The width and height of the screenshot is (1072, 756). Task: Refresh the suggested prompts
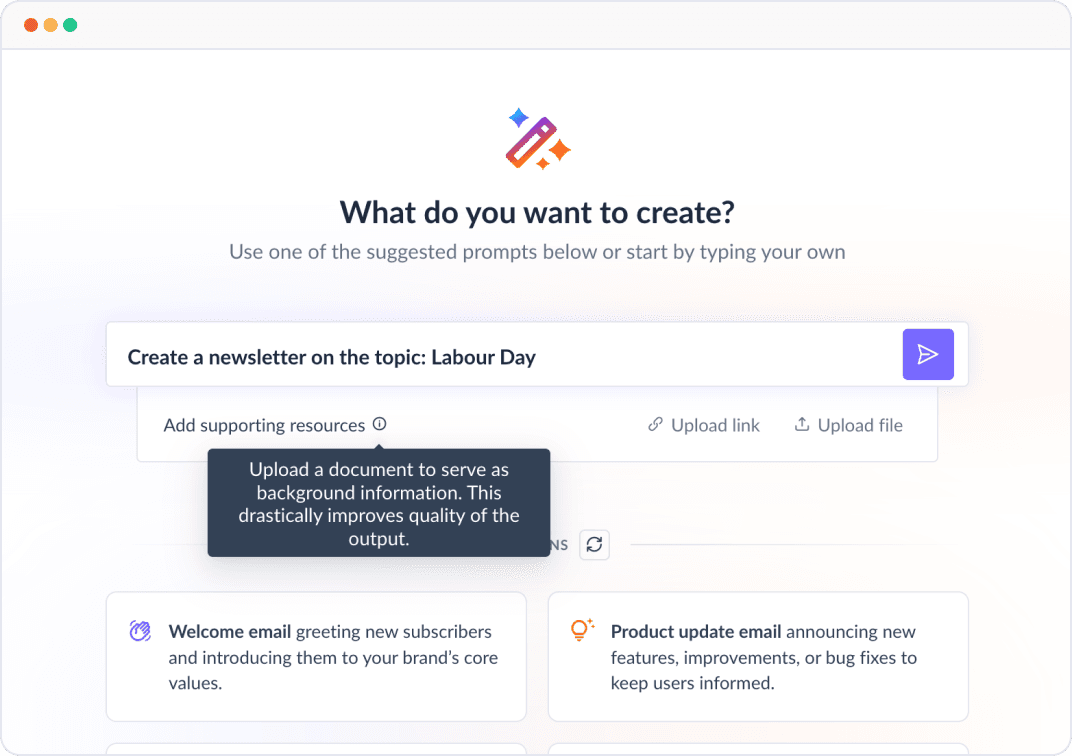pos(595,545)
